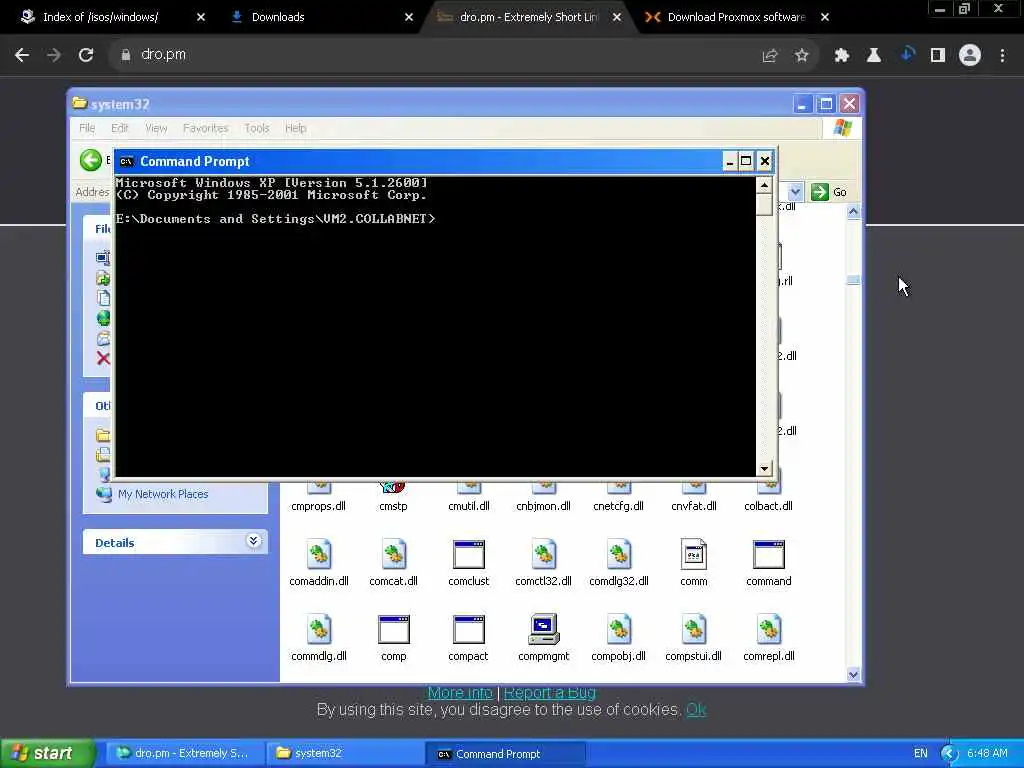Click the Go button in system32 window
This screenshot has width=1024, height=768.
click(829, 191)
